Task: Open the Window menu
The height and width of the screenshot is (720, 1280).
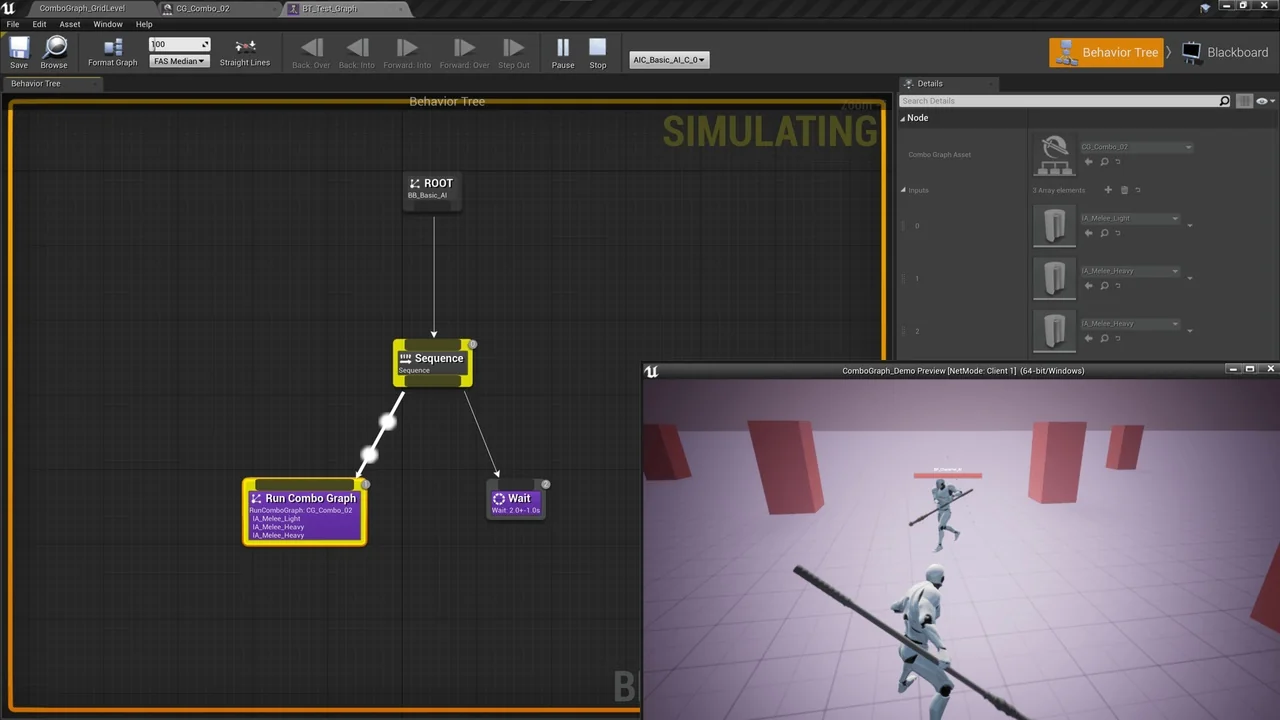Action: (x=108, y=24)
